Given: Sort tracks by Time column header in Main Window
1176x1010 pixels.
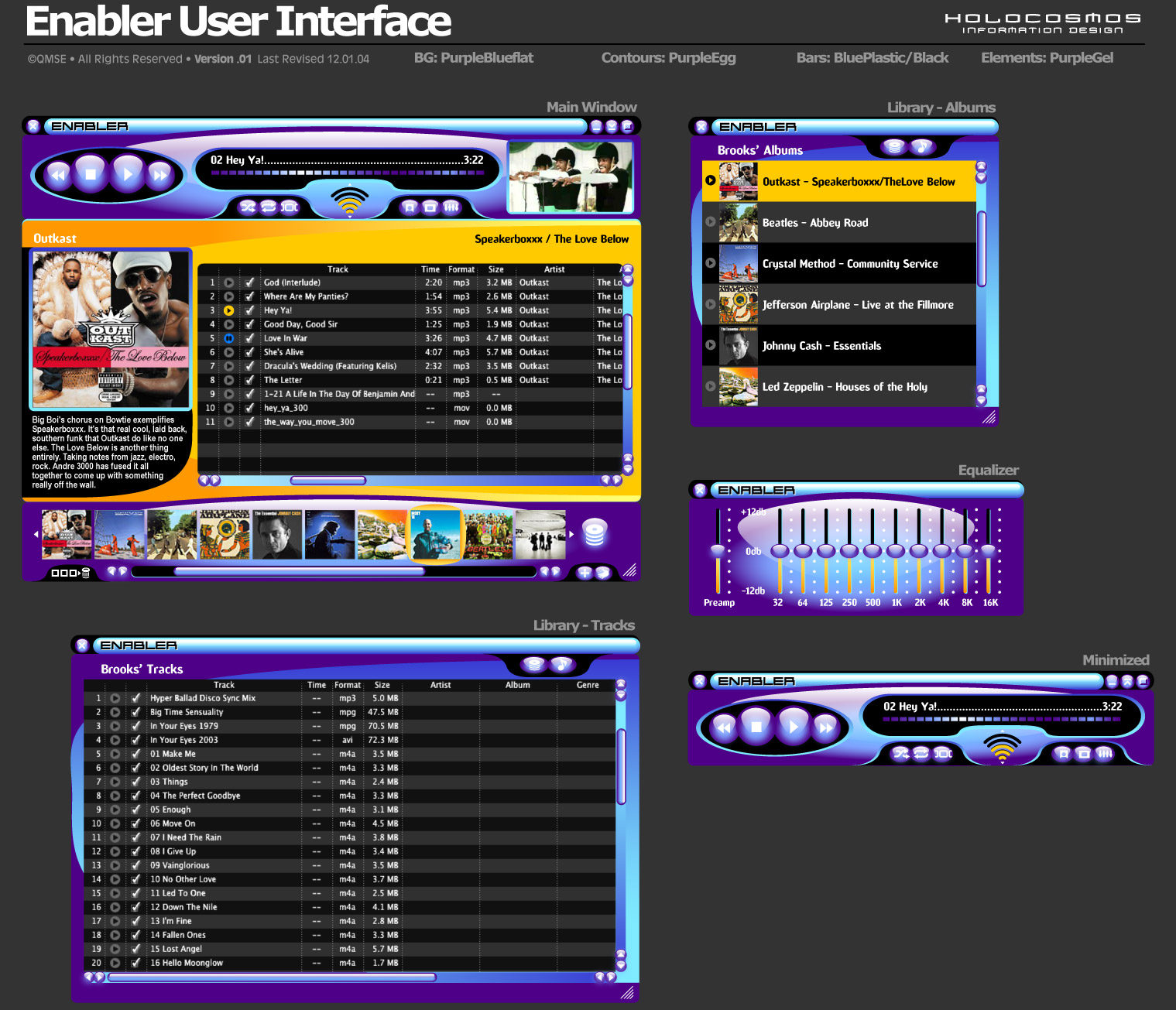Looking at the screenshot, I should [x=430, y=269].
